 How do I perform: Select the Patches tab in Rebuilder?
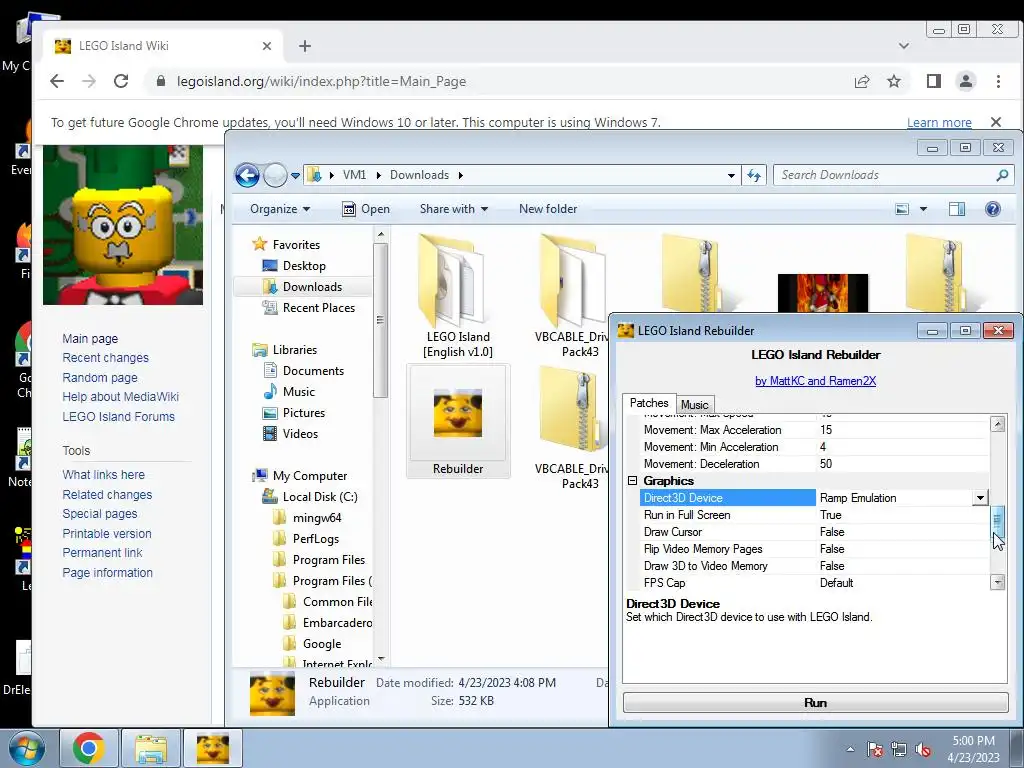point(648,403)
